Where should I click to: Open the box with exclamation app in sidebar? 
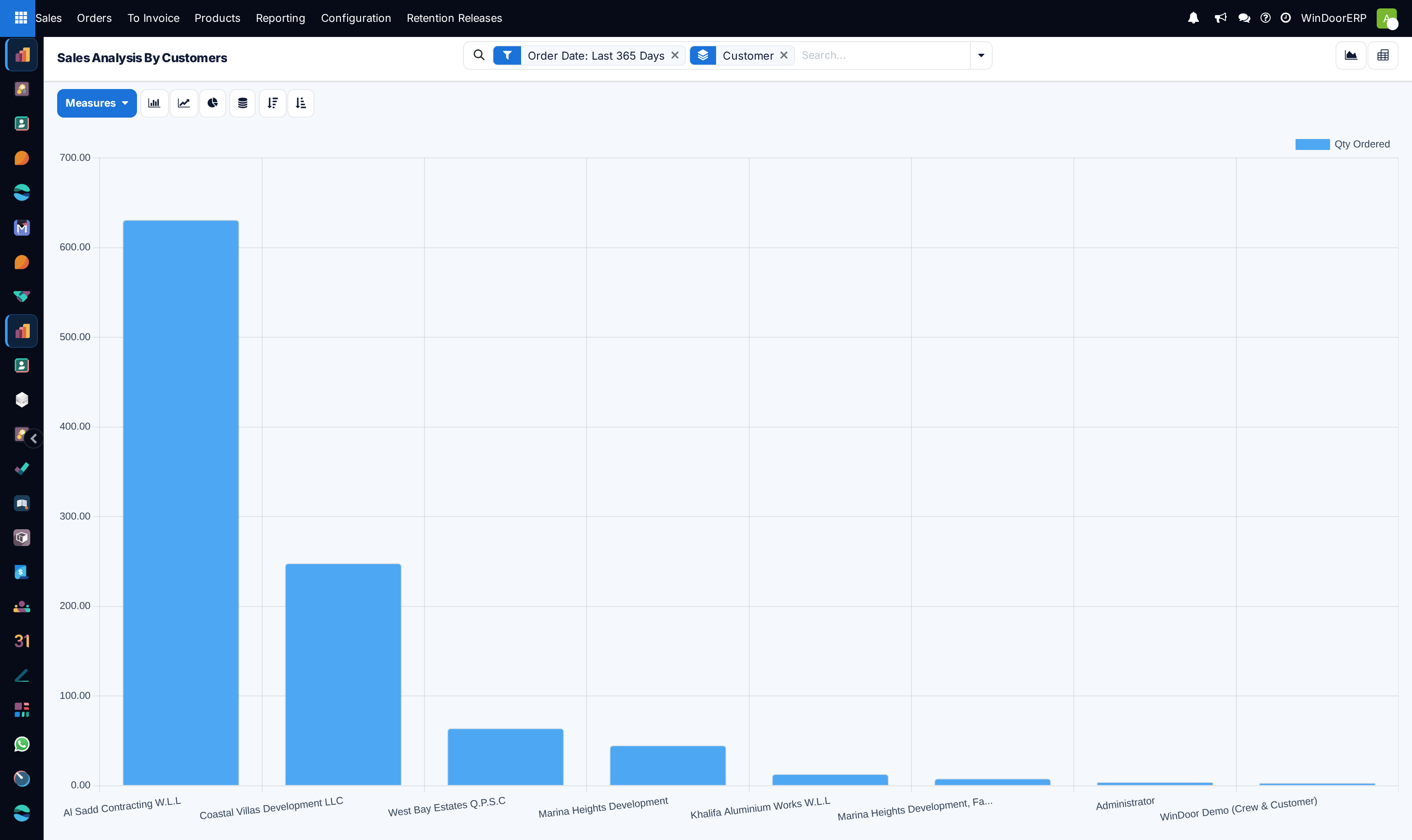pyautogui.click(x=21, y=538)
